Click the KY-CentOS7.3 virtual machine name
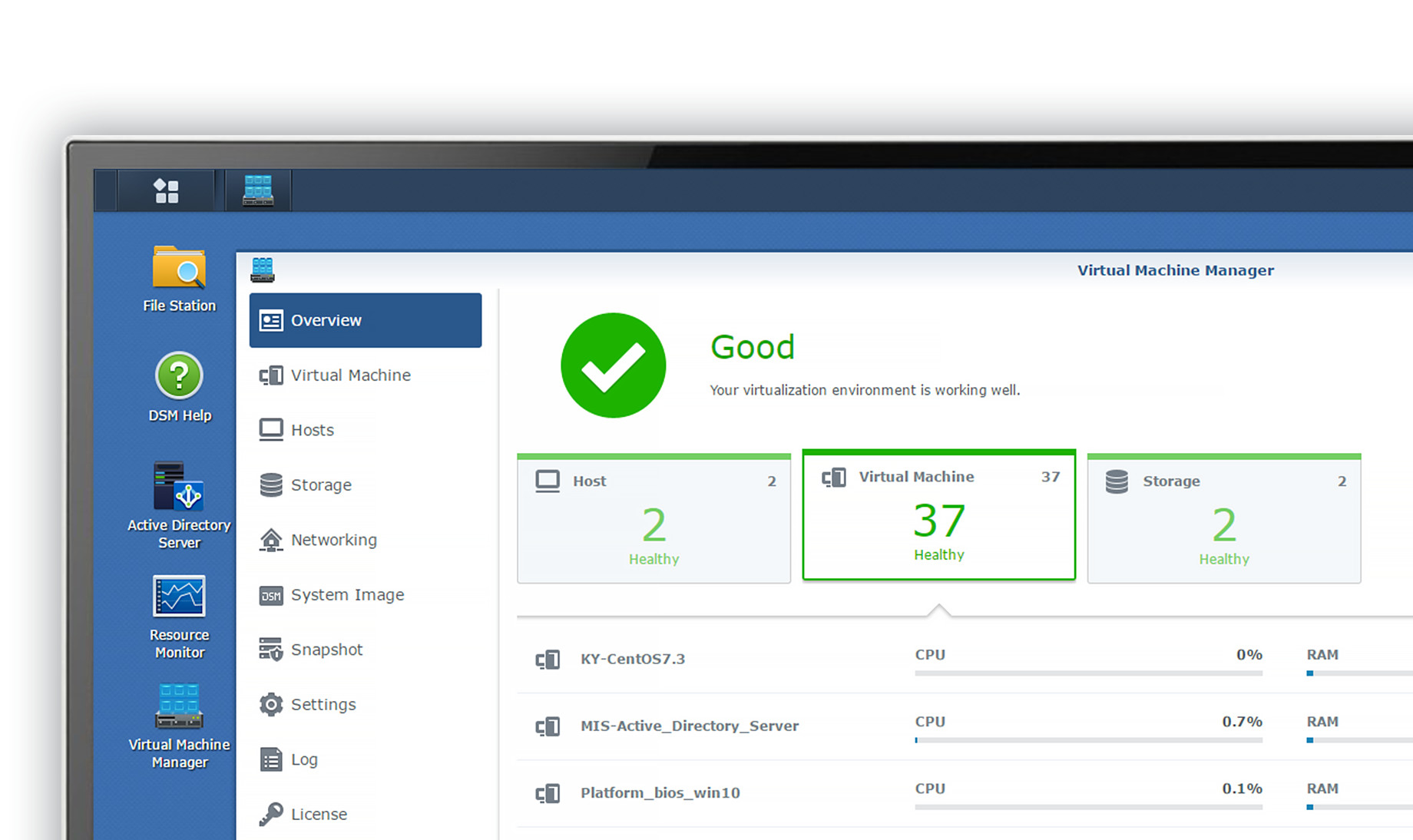The image size is (1413, 840). coord(633,659)
